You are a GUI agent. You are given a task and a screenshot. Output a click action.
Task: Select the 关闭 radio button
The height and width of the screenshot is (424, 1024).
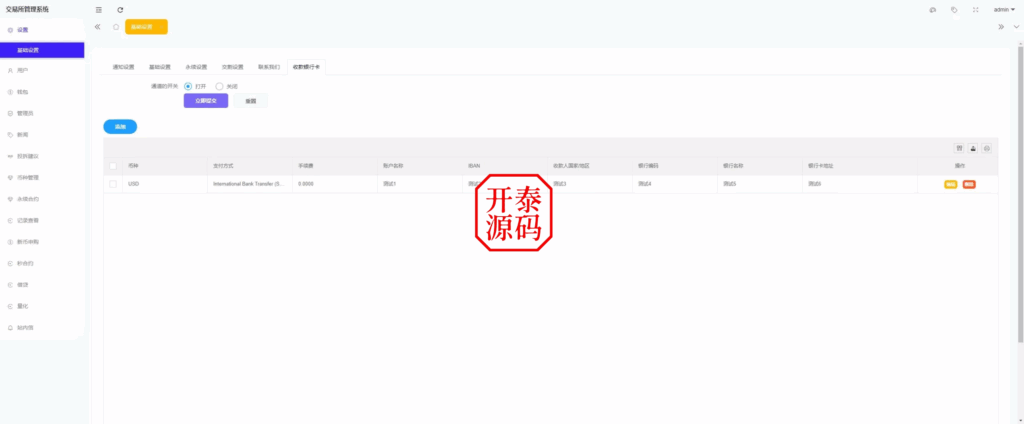219,86
